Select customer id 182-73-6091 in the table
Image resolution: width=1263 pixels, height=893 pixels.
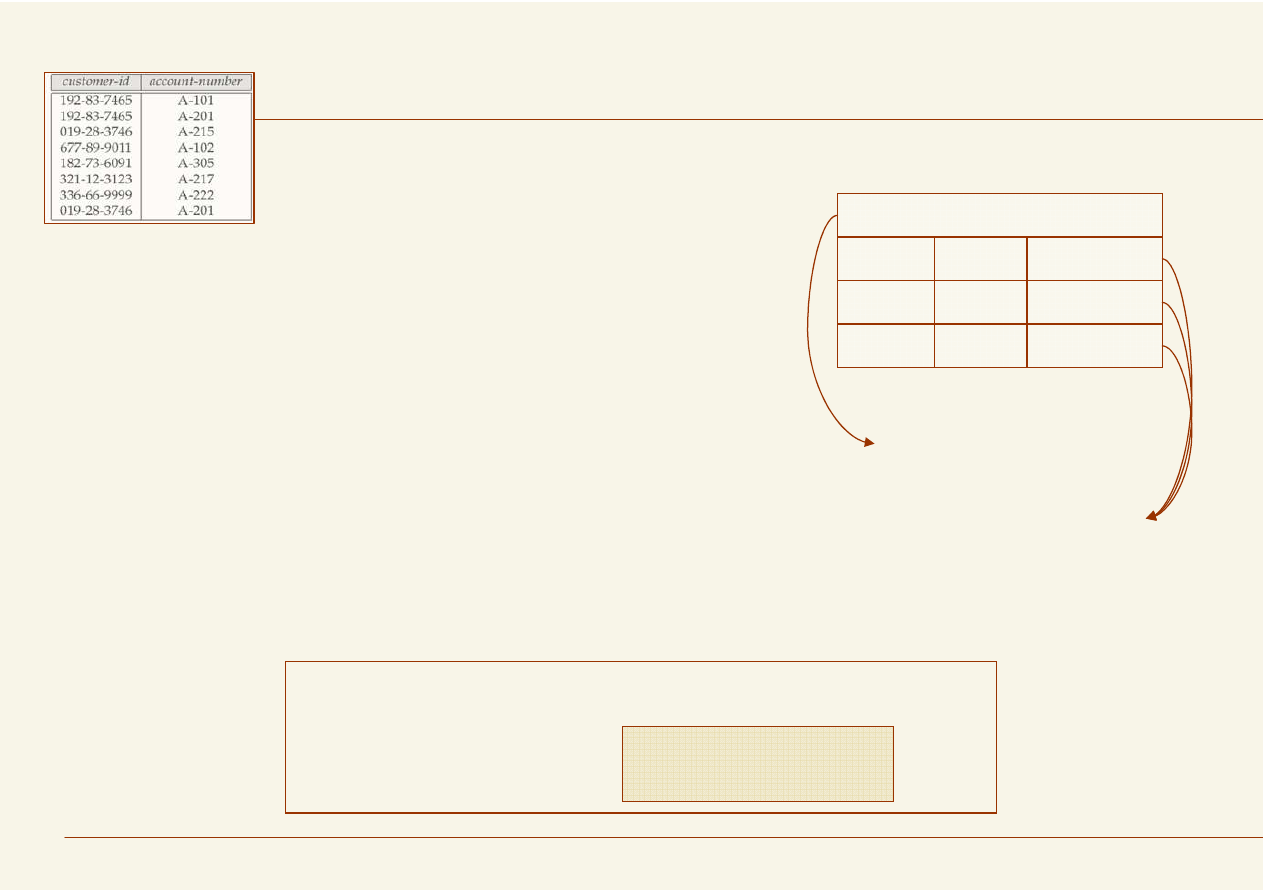pyautogui.click(x=96, y=163)
